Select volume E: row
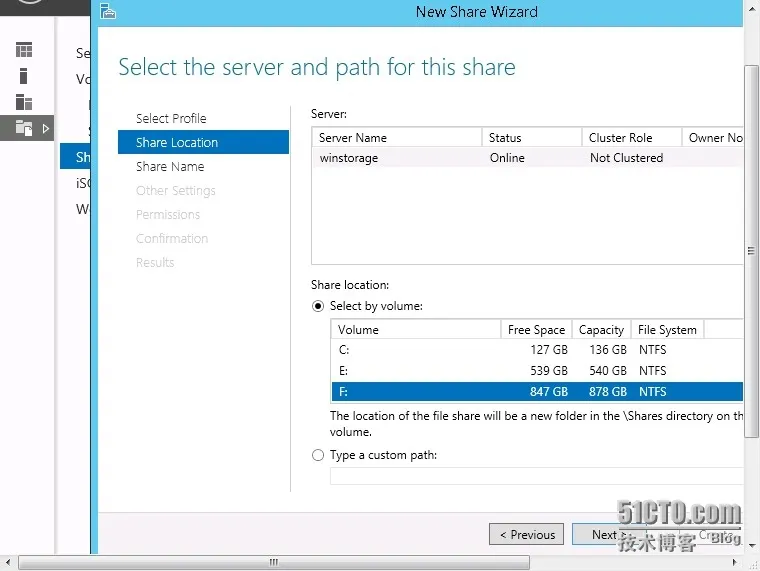760x571 pixels. click(x=537, y=371)
